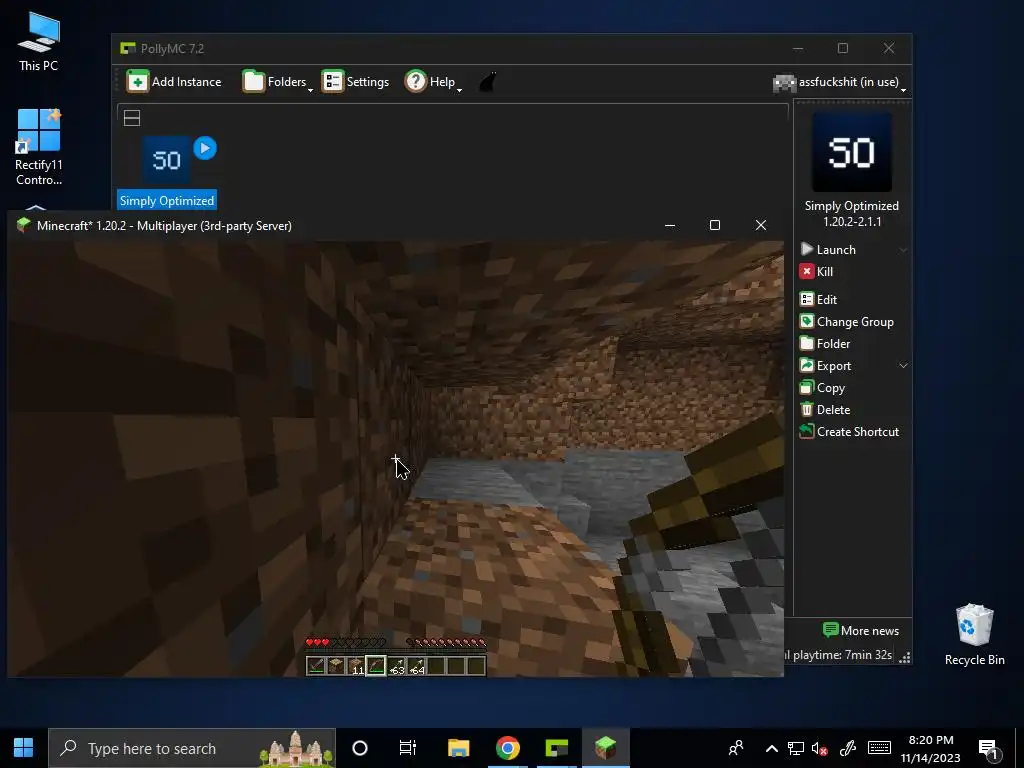Open the instance Folder
The height and width of the screenshot is (768, 1024).
tap(825, 344)
